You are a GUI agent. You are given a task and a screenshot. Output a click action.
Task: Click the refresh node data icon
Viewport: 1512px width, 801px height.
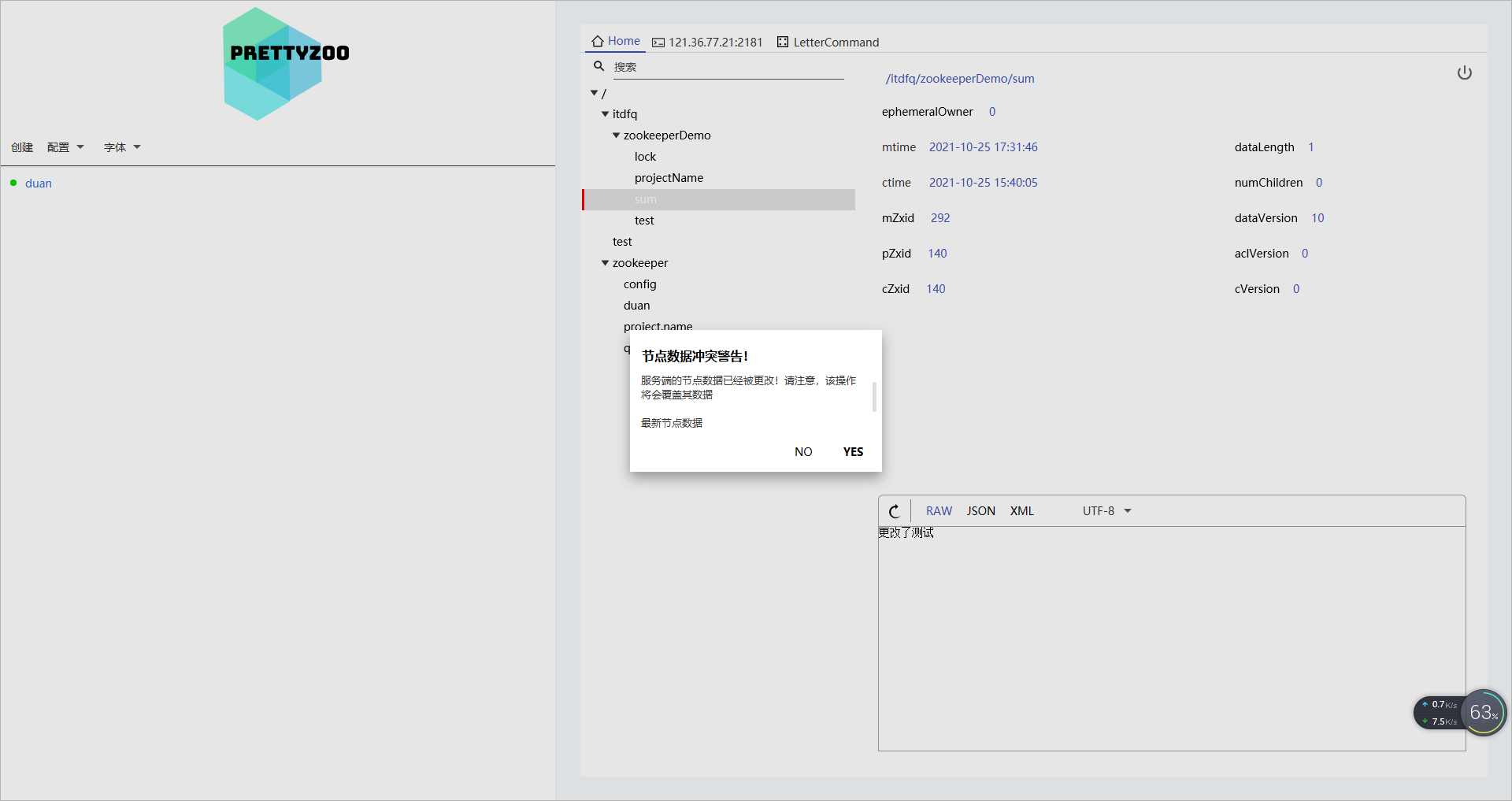(x=895, y=511)
